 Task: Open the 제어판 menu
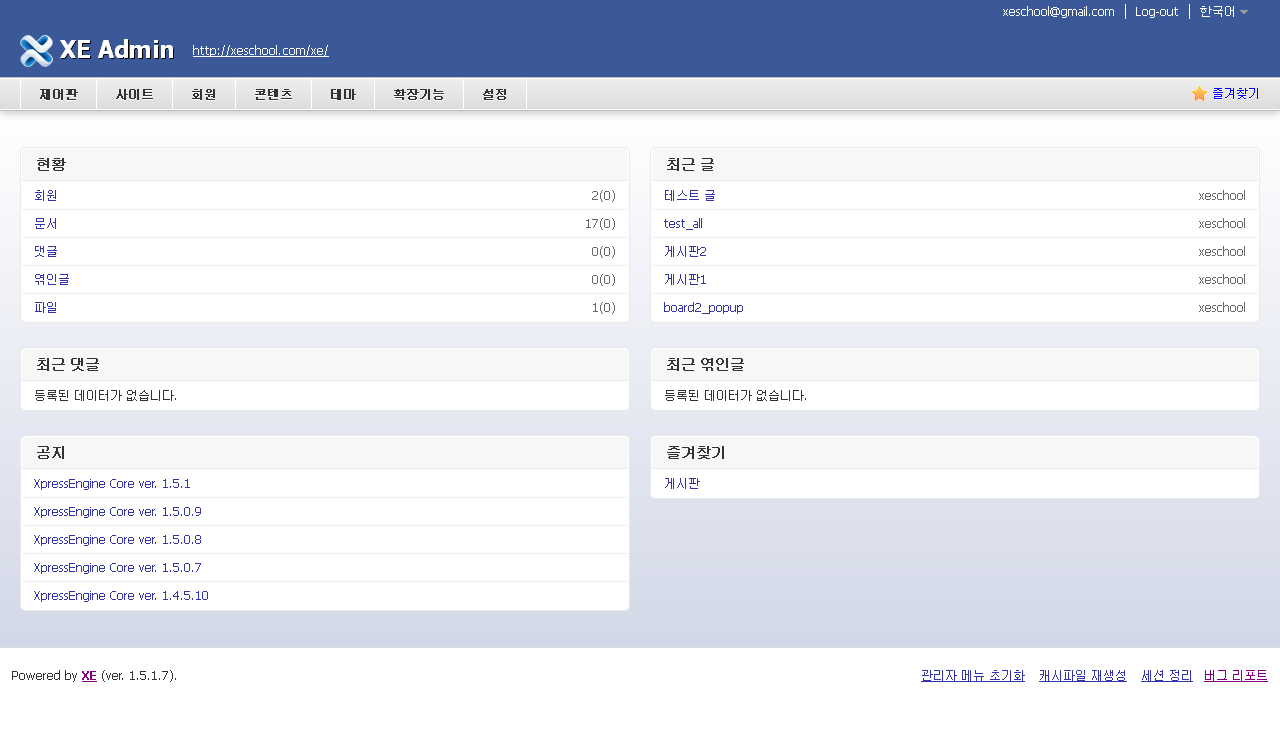(58, 94)
